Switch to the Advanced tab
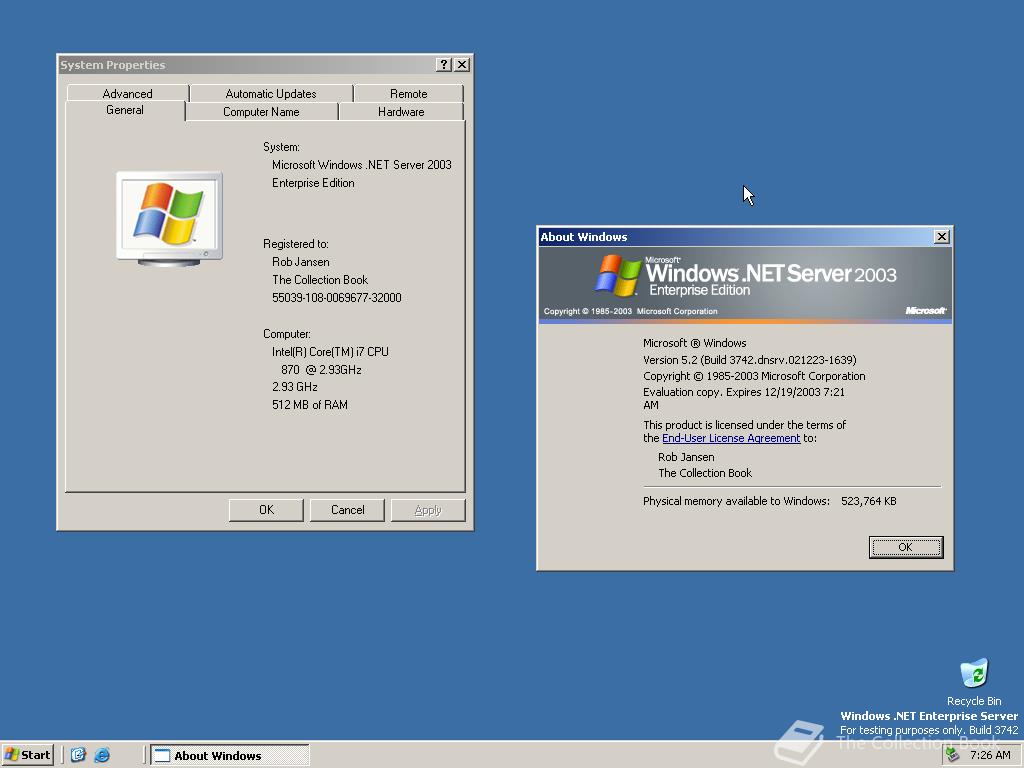1024x768 pixels. tap(127, 93)
